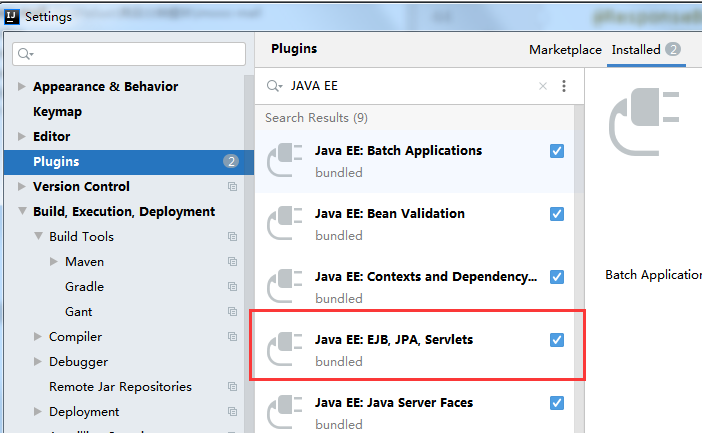
Task: Collapse the Build Tools tree node
Action: 38,237
